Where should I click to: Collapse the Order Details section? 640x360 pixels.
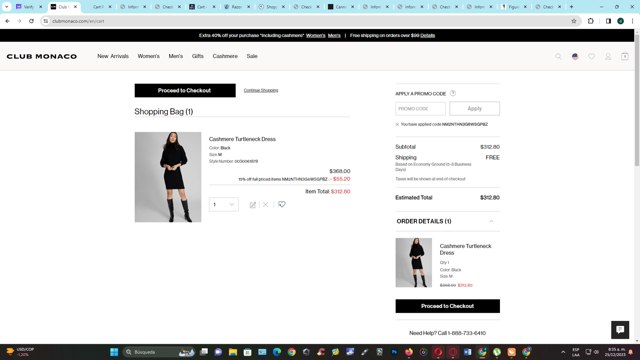coord(491,221)
